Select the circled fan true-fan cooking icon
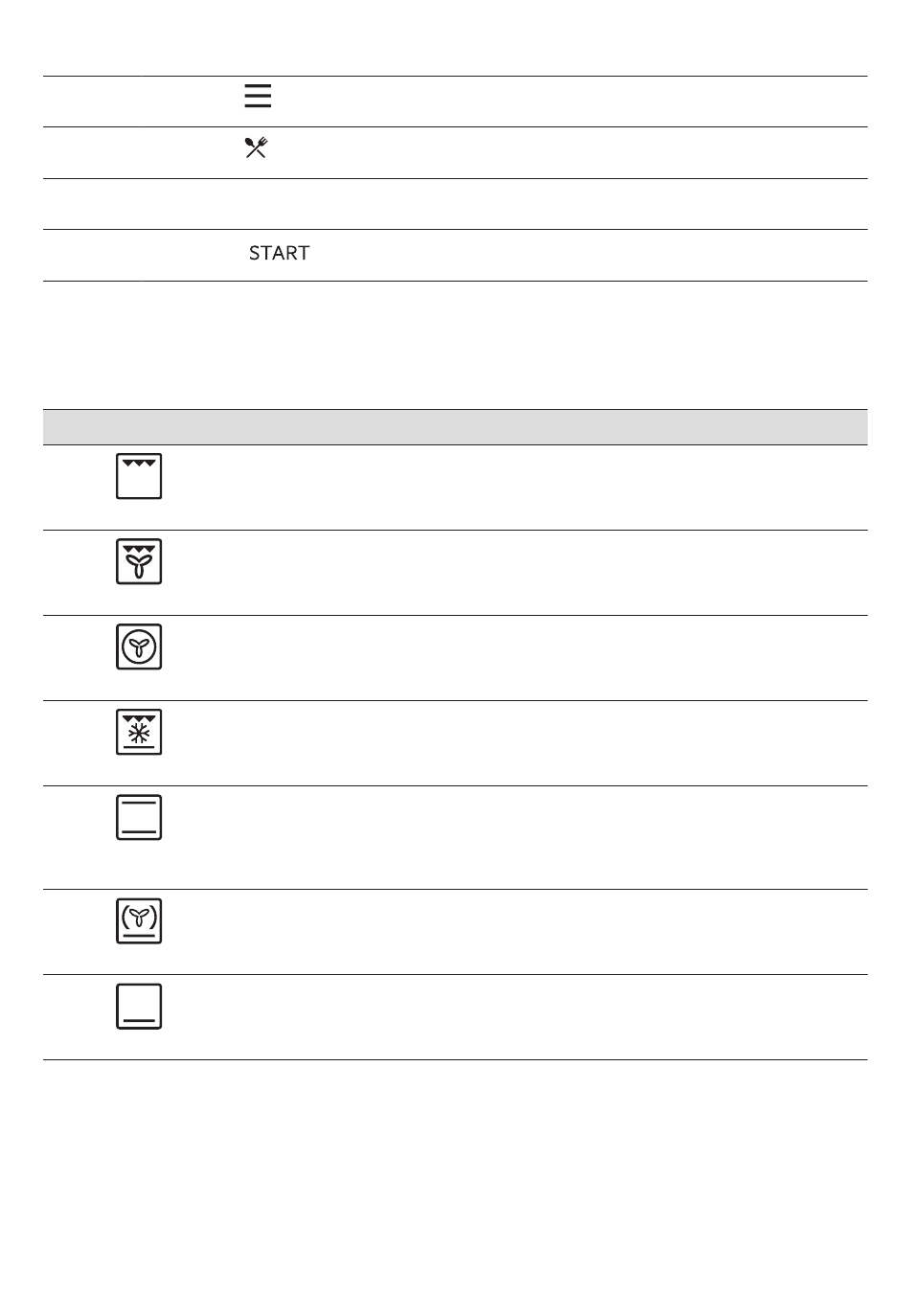910x1316 pixels. pos(139,647)
